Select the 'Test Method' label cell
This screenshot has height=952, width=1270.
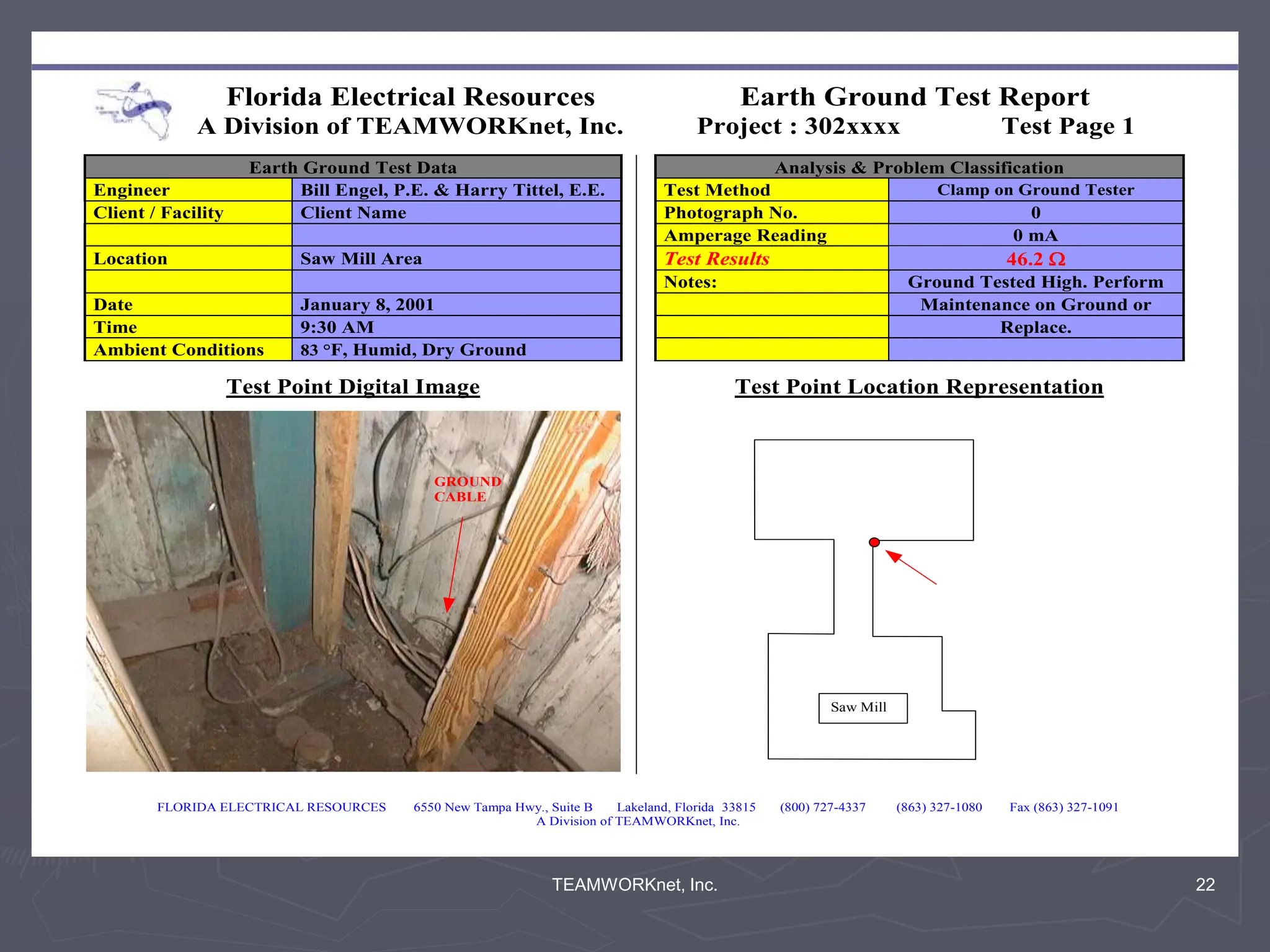(772, 190)
